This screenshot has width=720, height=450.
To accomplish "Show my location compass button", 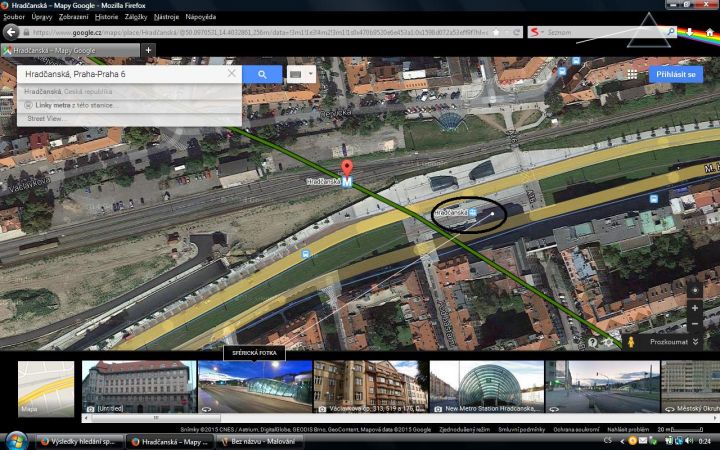I will coord(695,291).
